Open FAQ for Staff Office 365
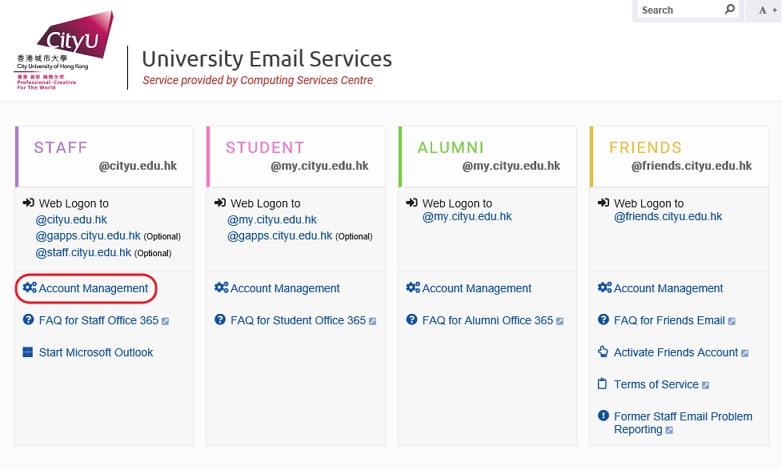Screen dimensions: 782x470 tap(99, 320)
